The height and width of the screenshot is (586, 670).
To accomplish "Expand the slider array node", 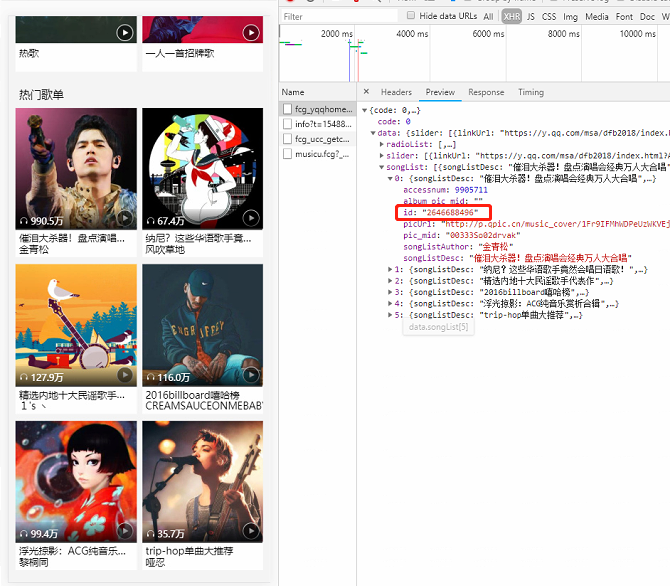I will [382, 156].
